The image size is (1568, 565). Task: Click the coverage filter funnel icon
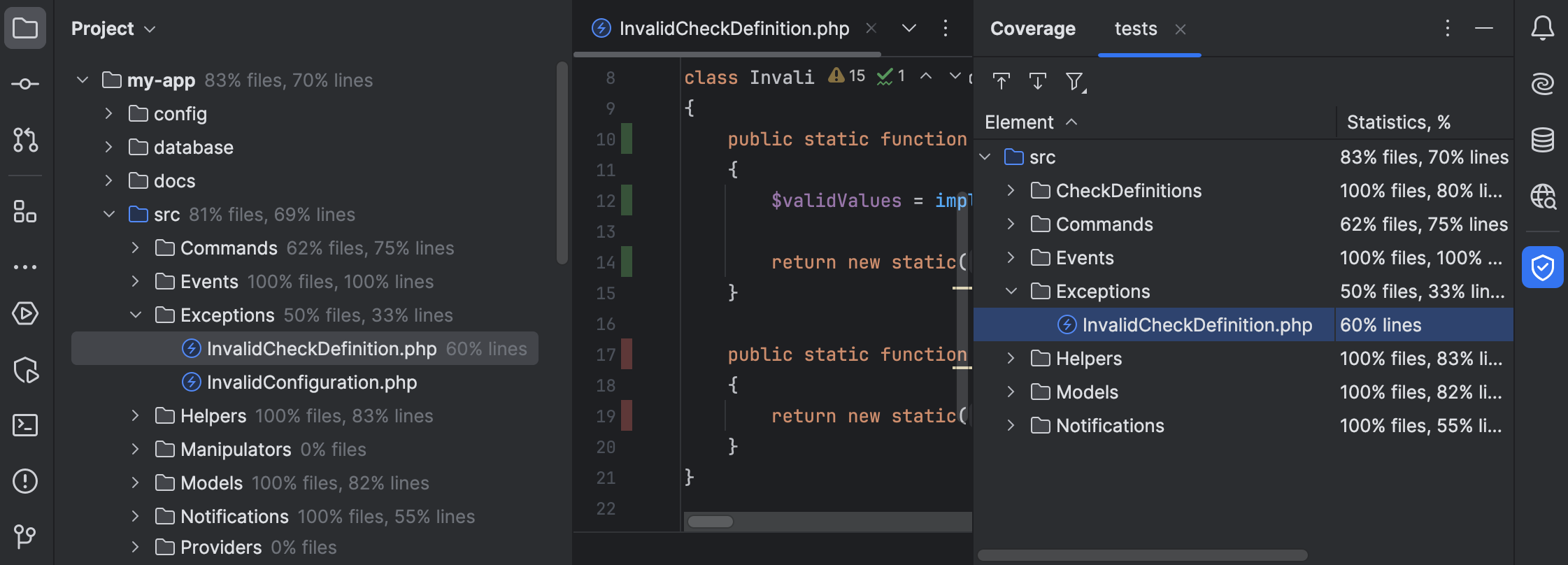coord(1074,82)
